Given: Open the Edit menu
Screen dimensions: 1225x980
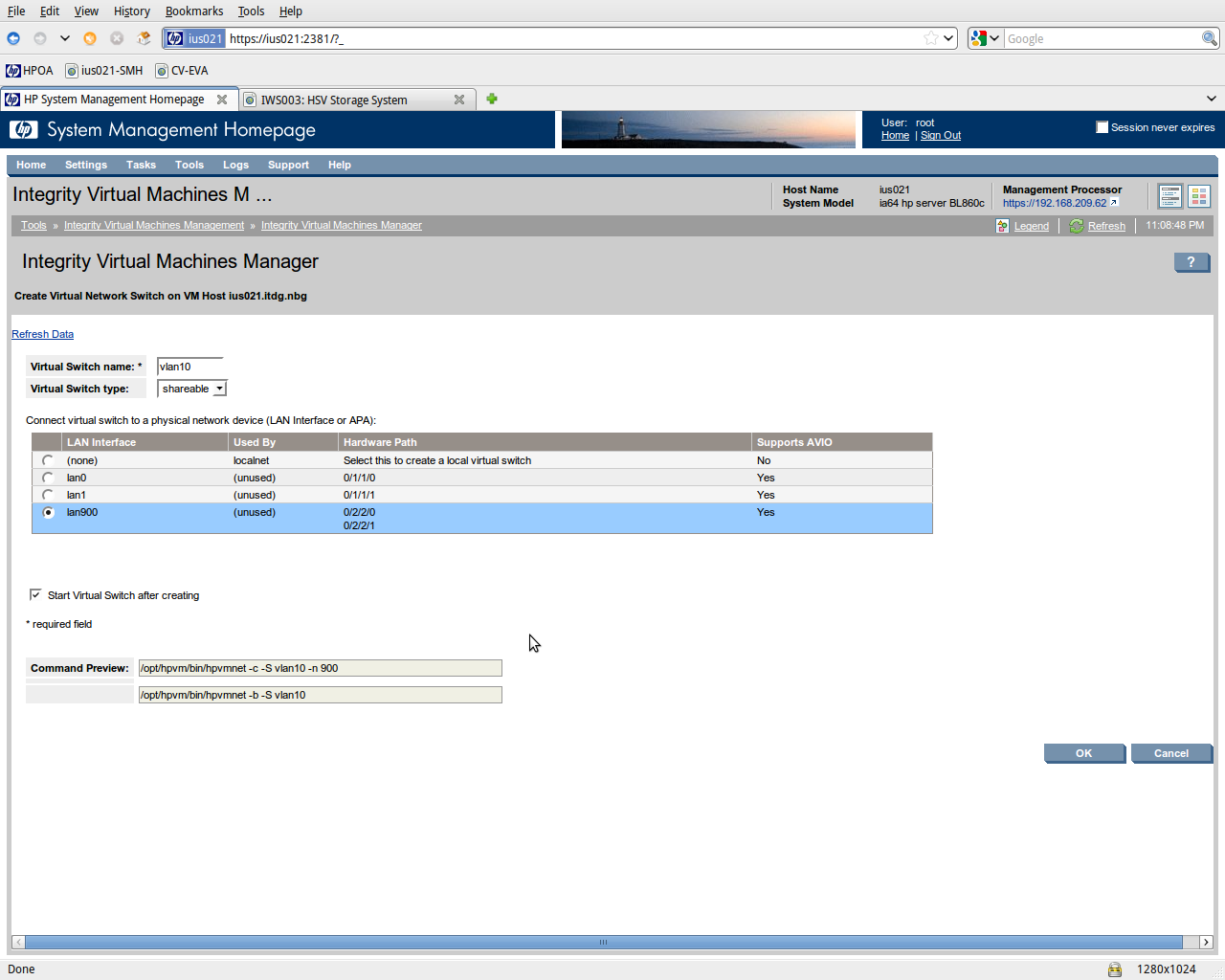Looking at the screenshot, I should [x=50, y=11].
